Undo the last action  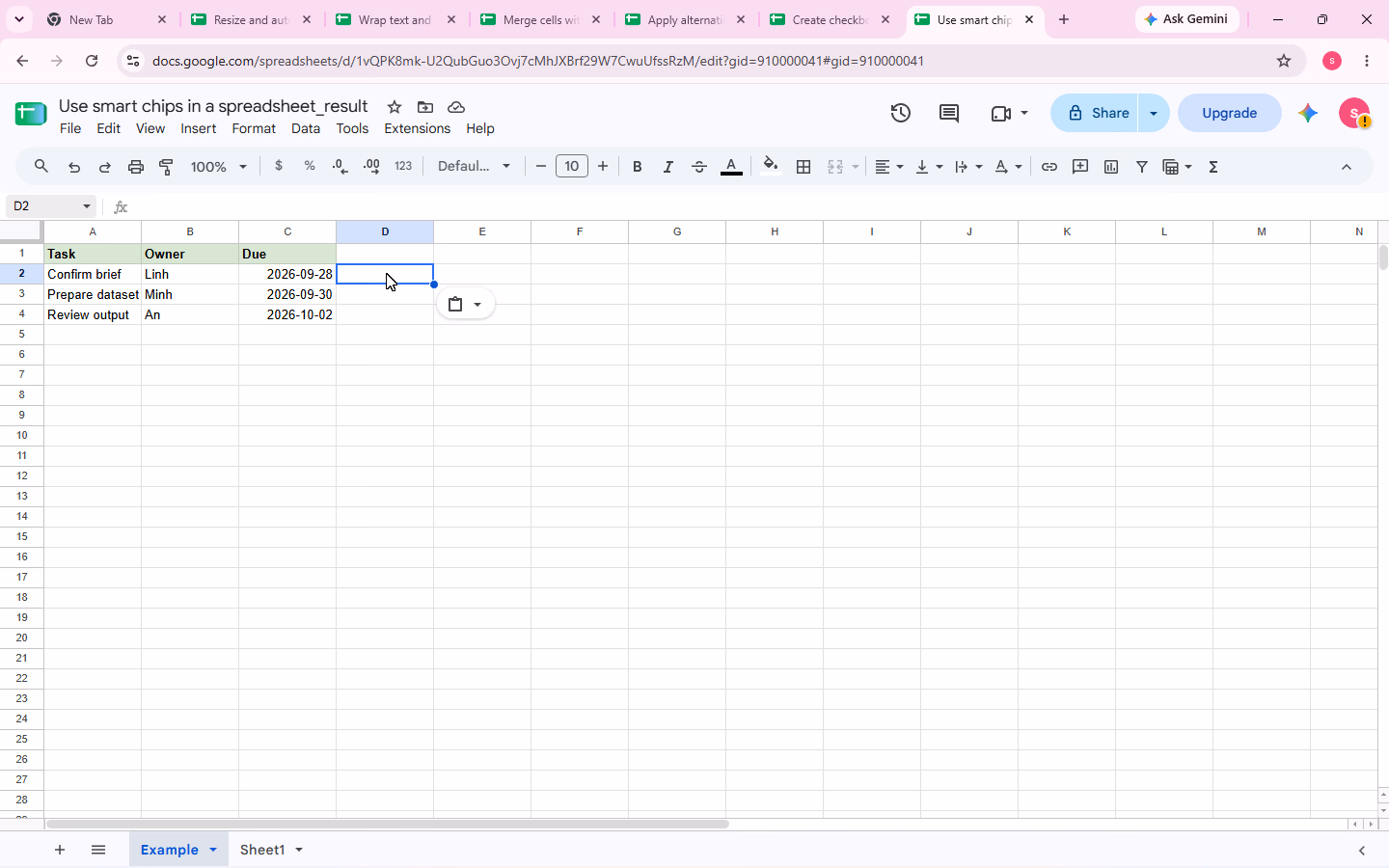[x=74, y=167]
